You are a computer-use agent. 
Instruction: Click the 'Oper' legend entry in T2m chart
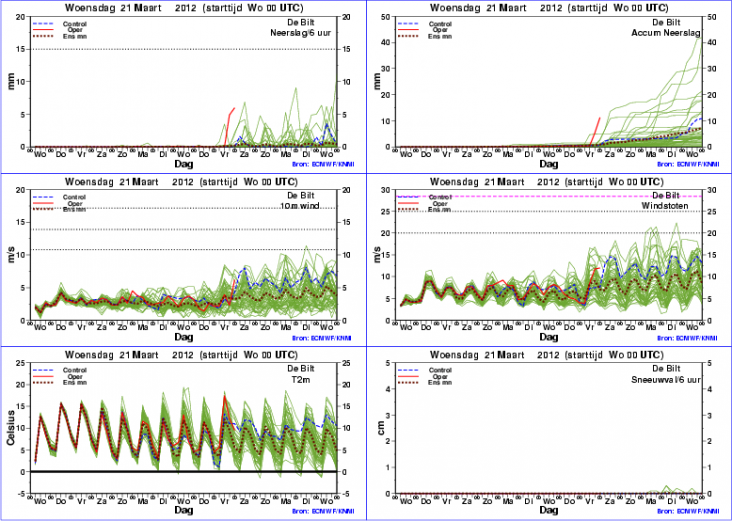75,376
